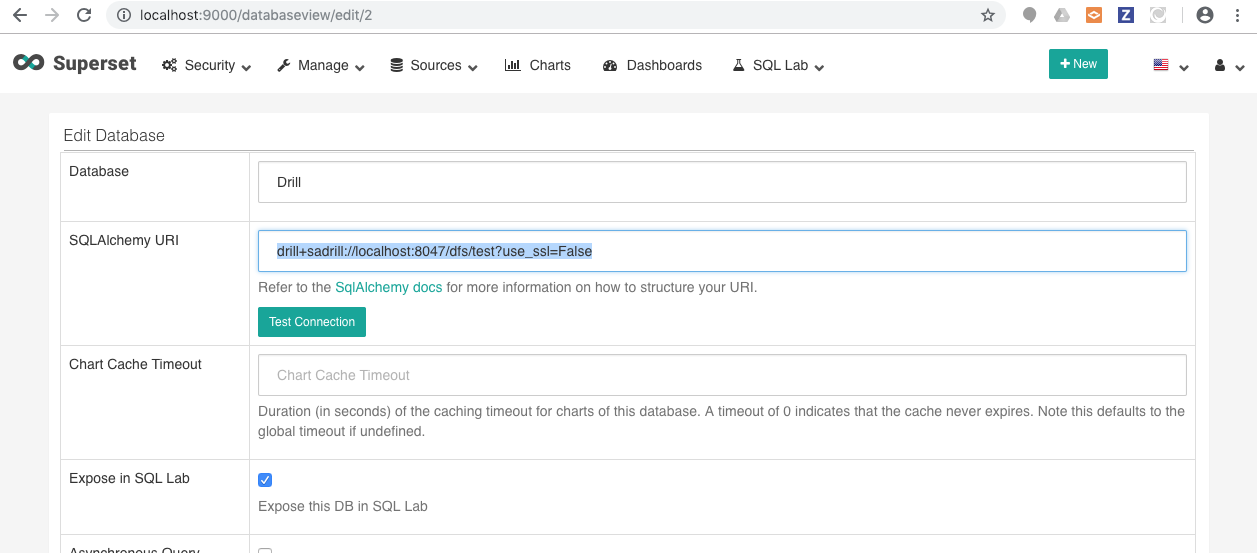
Task: Toggle the Asynchronous Query checkbox
Action: (x=265, y=550)
